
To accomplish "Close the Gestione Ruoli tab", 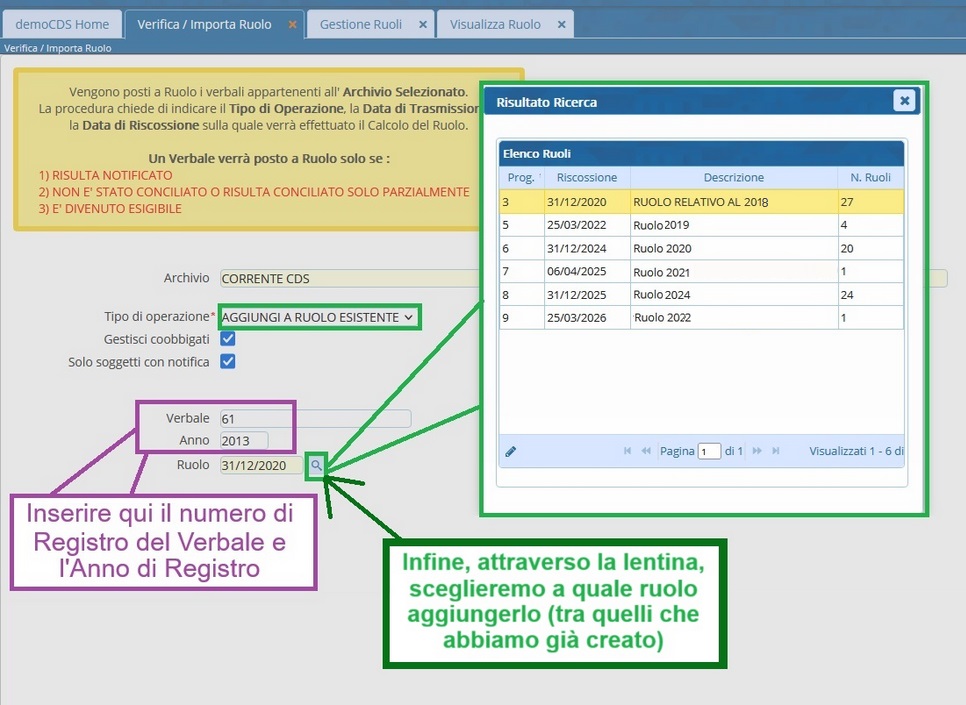I will (422, 24).
